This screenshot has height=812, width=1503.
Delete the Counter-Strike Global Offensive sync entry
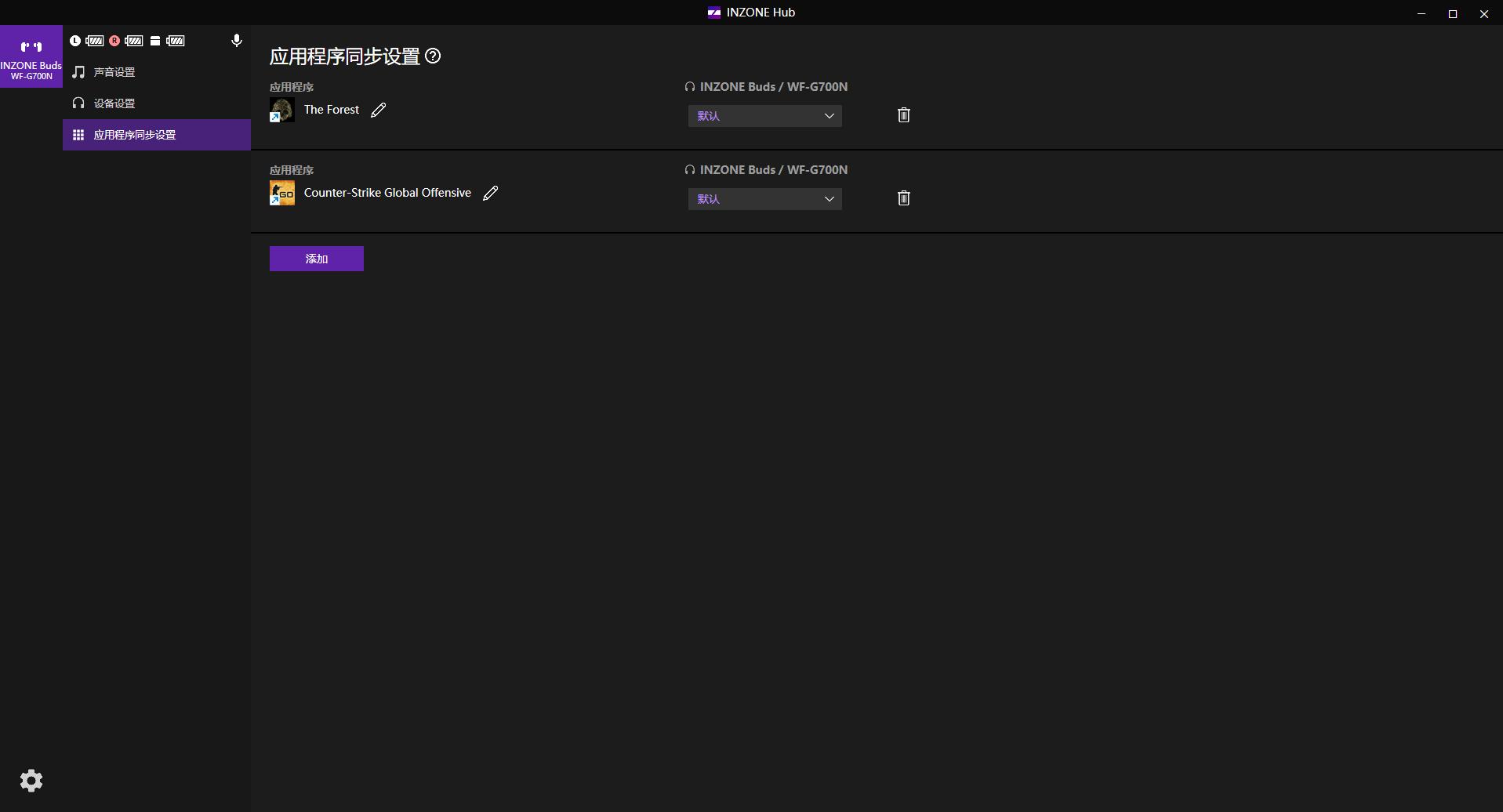pyautogui.click(x=904, y=198)
